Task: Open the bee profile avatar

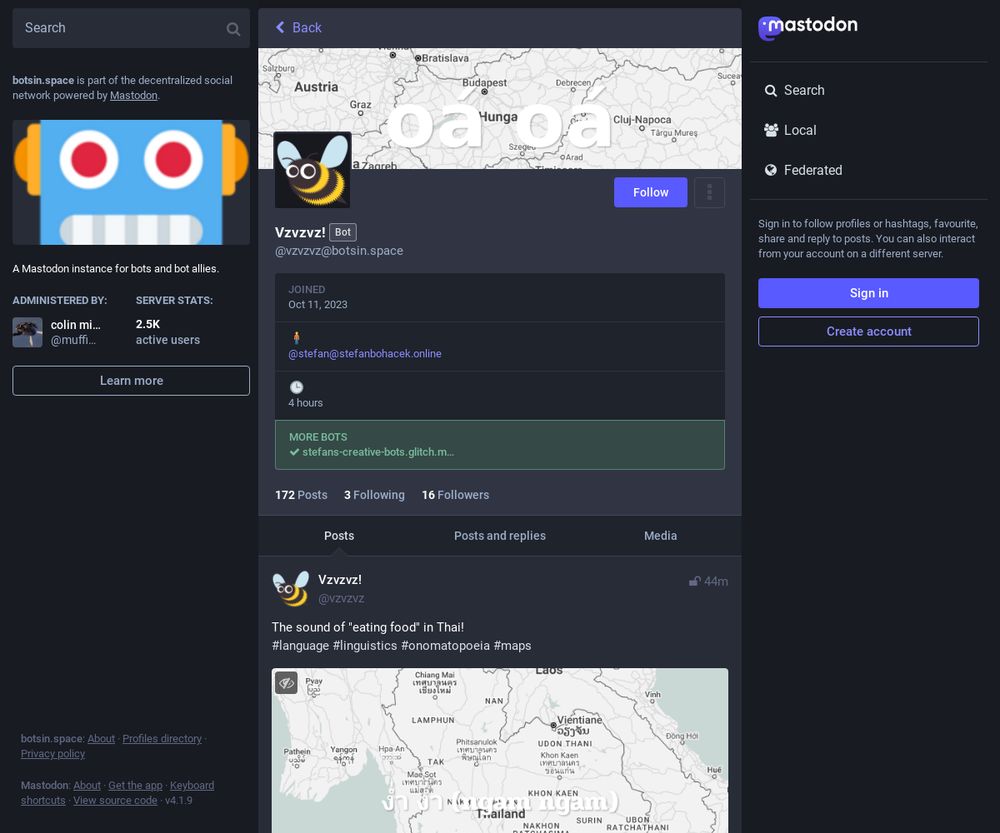Action: click(x=312, y=170)
